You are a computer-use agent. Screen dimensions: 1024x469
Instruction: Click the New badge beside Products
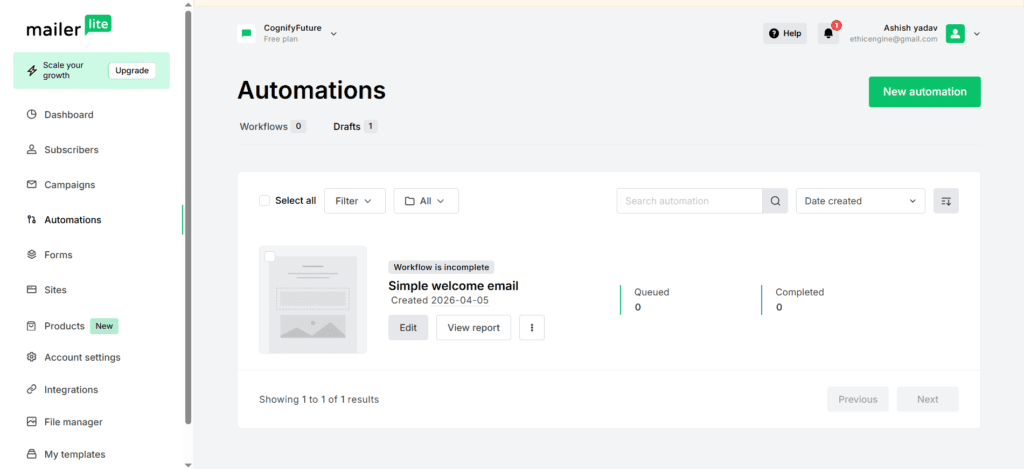click(104, 326)
